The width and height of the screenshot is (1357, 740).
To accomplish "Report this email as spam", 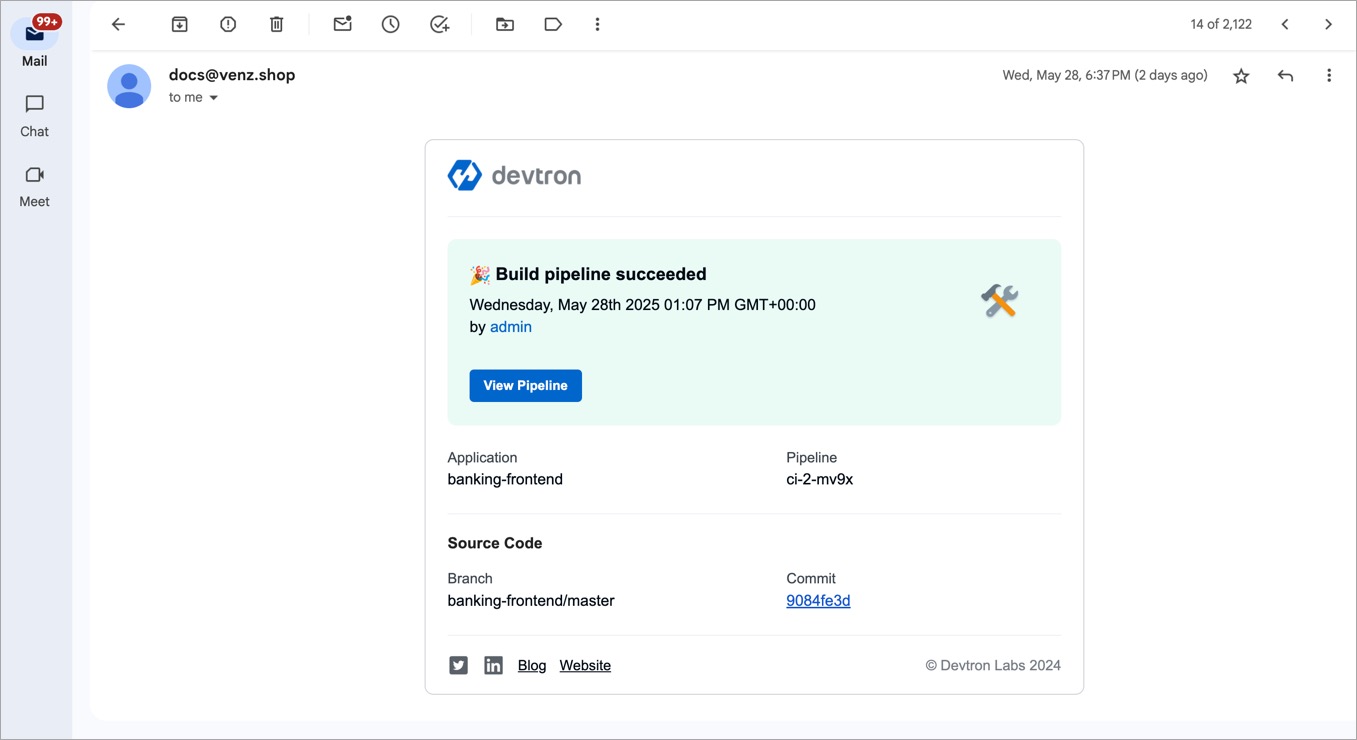I will pos(228,25).
